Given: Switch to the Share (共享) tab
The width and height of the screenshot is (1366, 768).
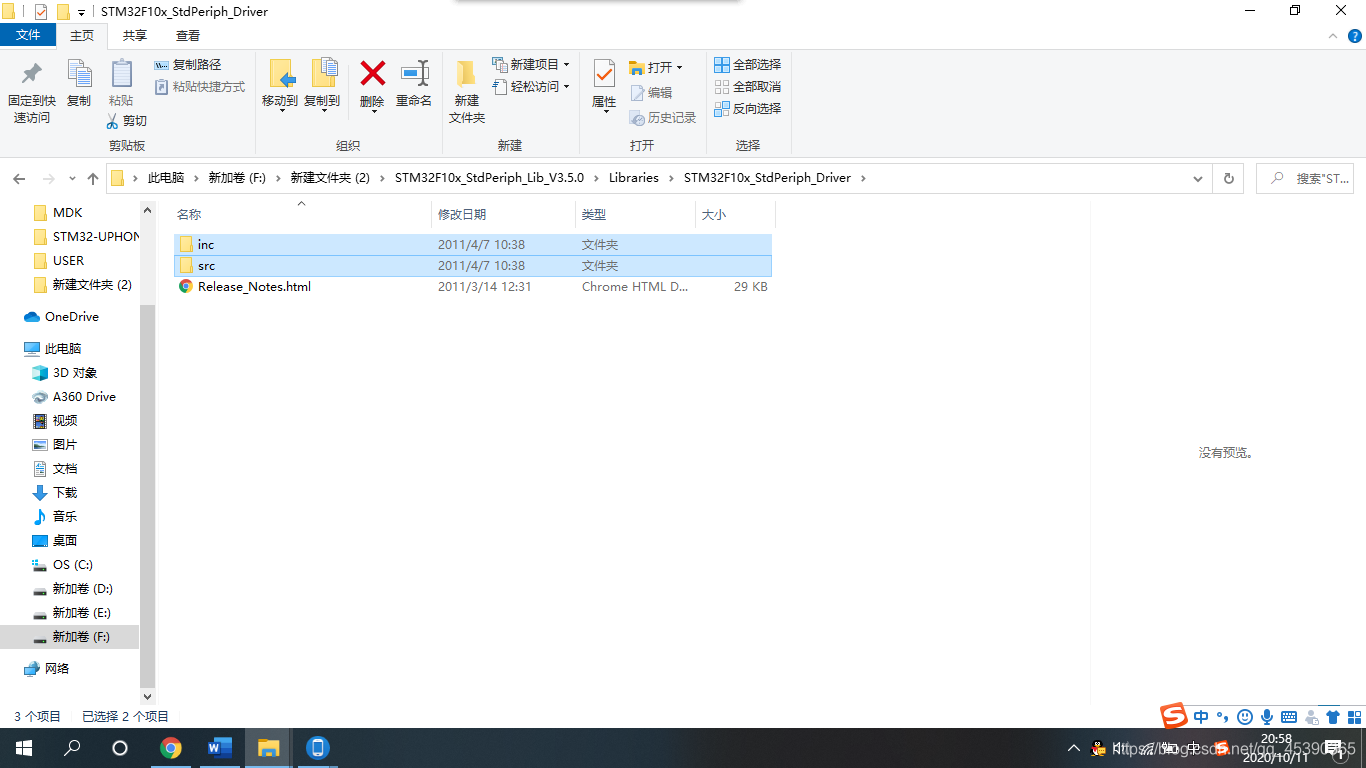Looking at the screenshot, I should tap(135, 35).
